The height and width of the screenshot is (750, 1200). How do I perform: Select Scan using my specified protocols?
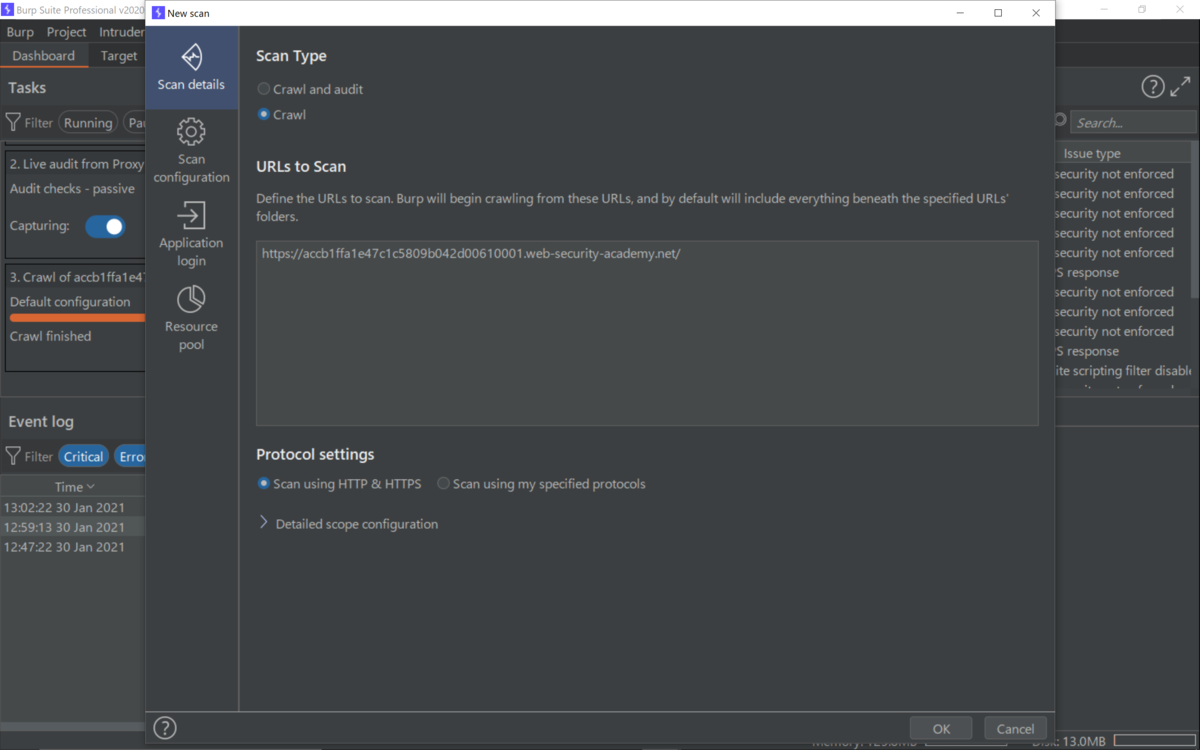(541, 484)
